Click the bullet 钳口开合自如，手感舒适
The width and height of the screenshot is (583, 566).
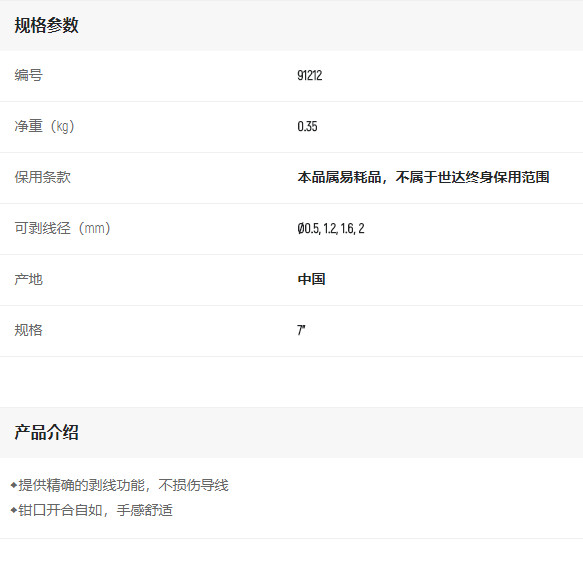click(x=96, y=510)
